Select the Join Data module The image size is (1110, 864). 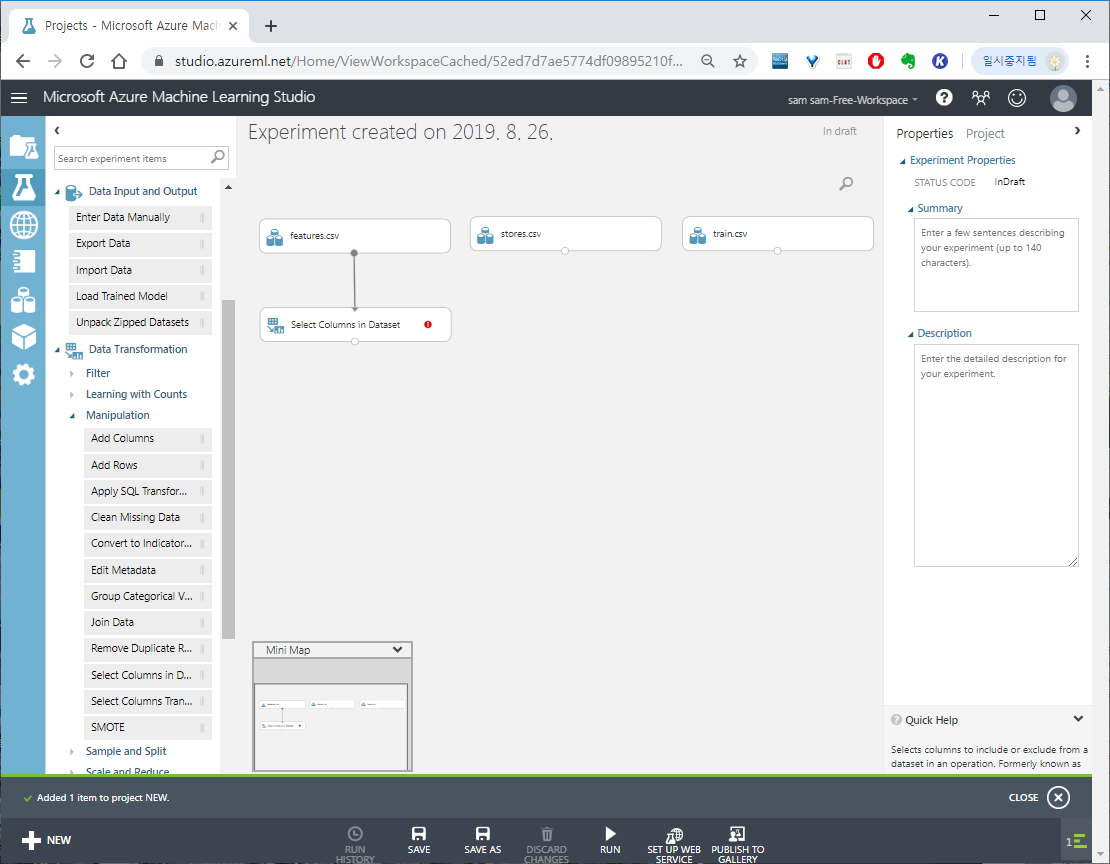[147, 623]
